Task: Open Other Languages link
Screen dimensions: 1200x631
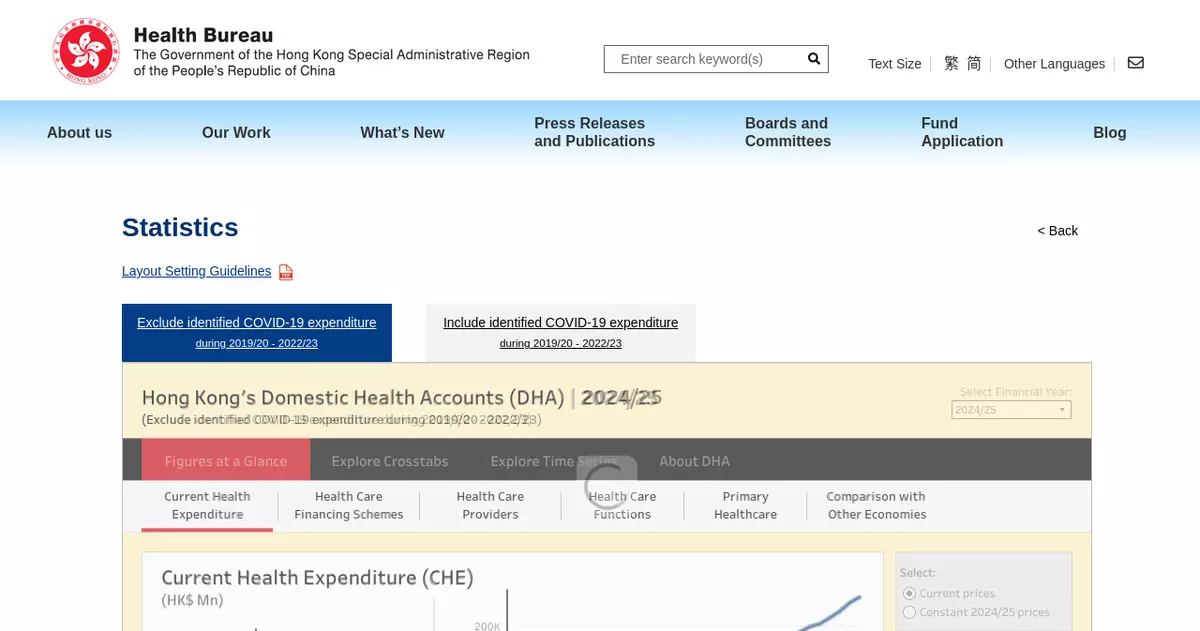Action: [1054, 64]
